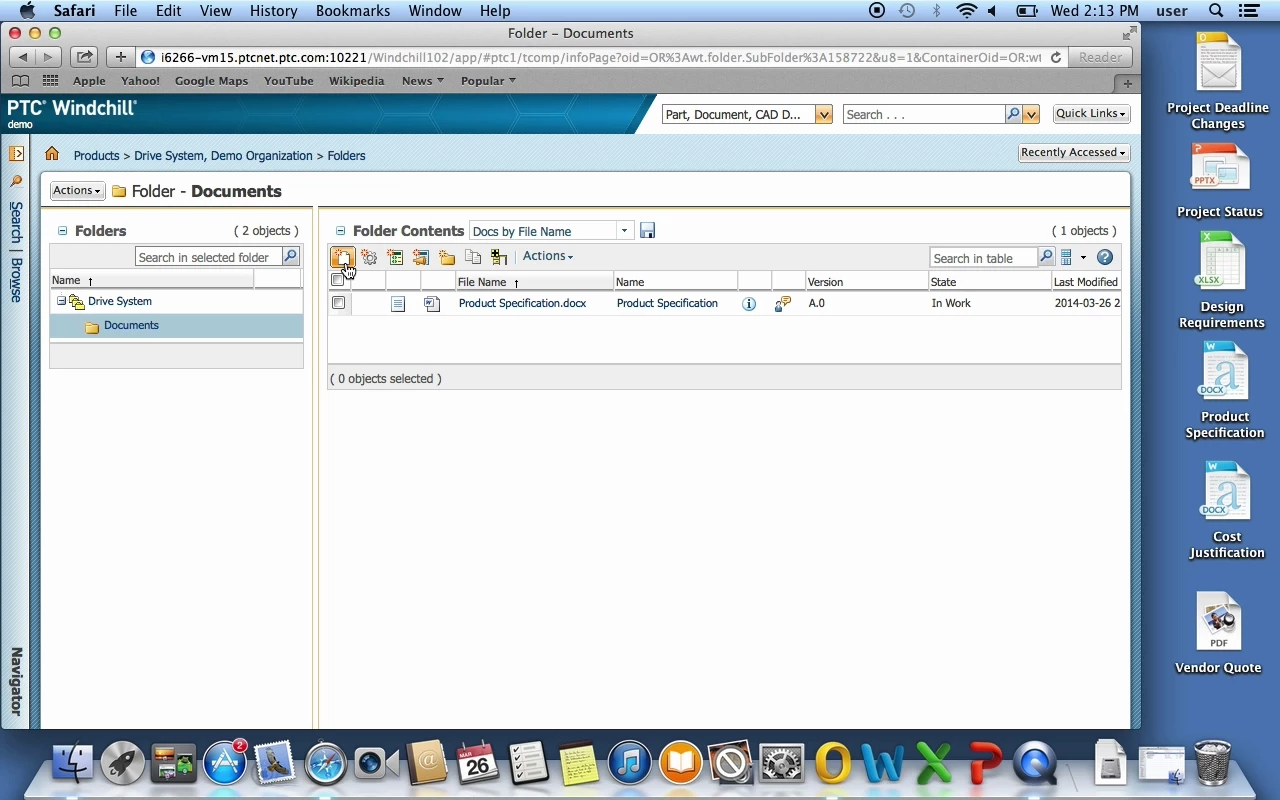The image size is (1280, 800).
Task: Click the Search in selected folder field
Action: (208, 257)
